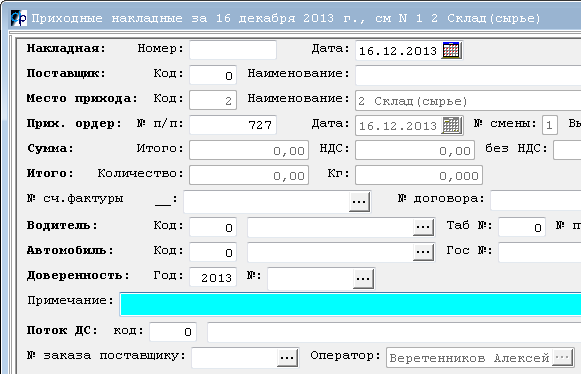Click the Водитель name field
The height and width of the screenshot is (374, 581).
click(330, 227)
